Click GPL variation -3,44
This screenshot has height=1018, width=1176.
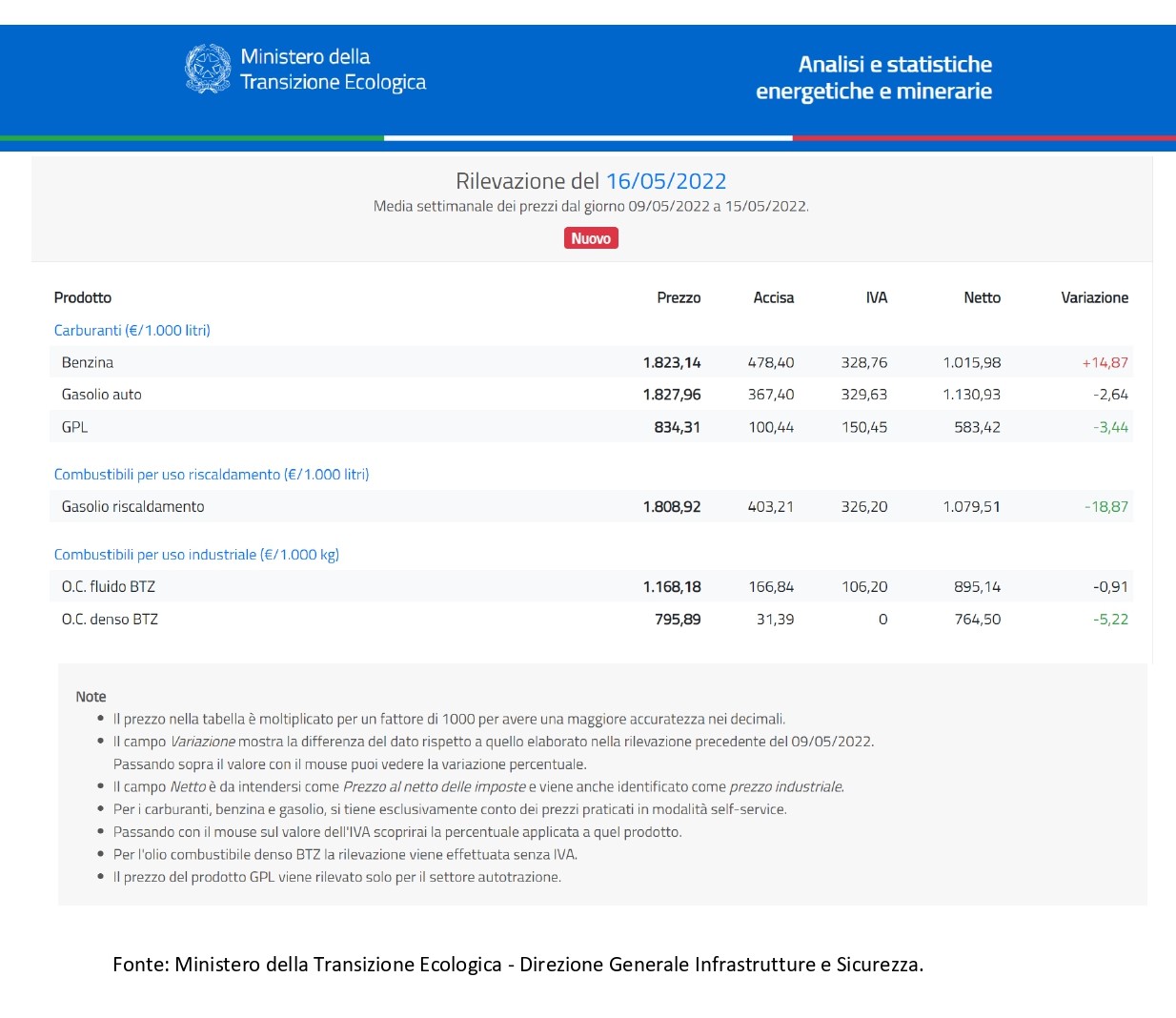tap(1110, 427)
